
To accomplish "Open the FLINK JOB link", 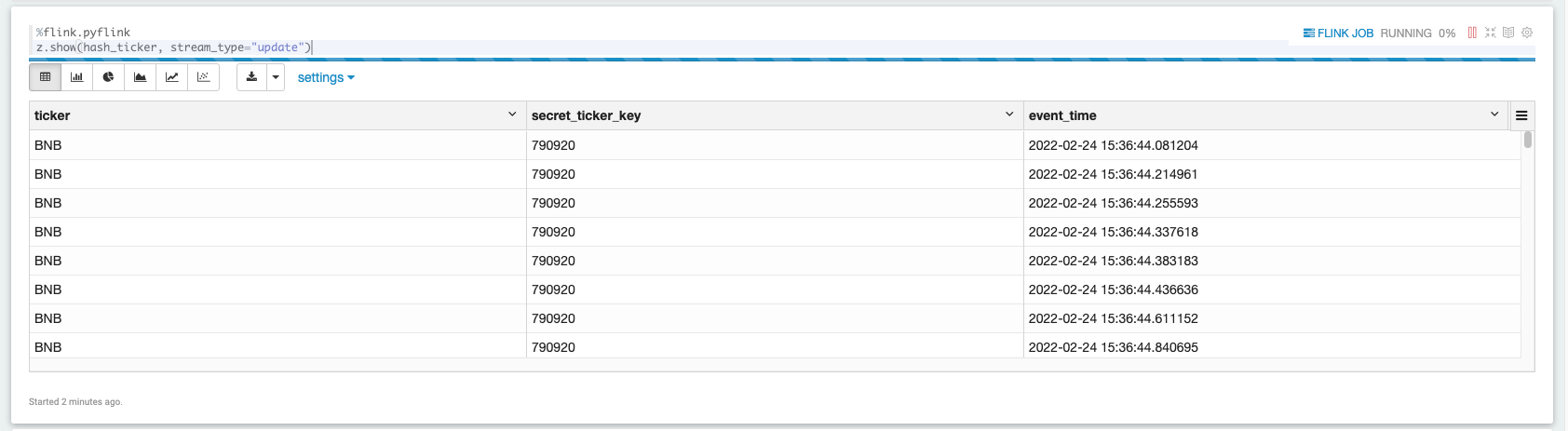I will (x=1338, y=34).
